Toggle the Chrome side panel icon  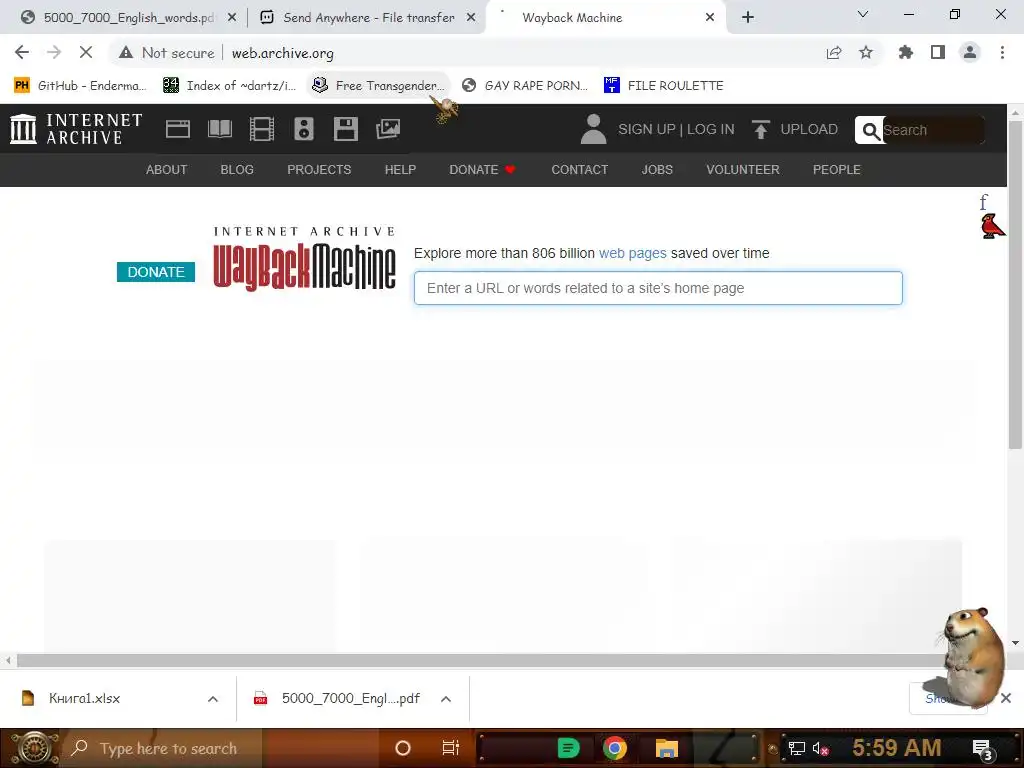coord(938,52)
